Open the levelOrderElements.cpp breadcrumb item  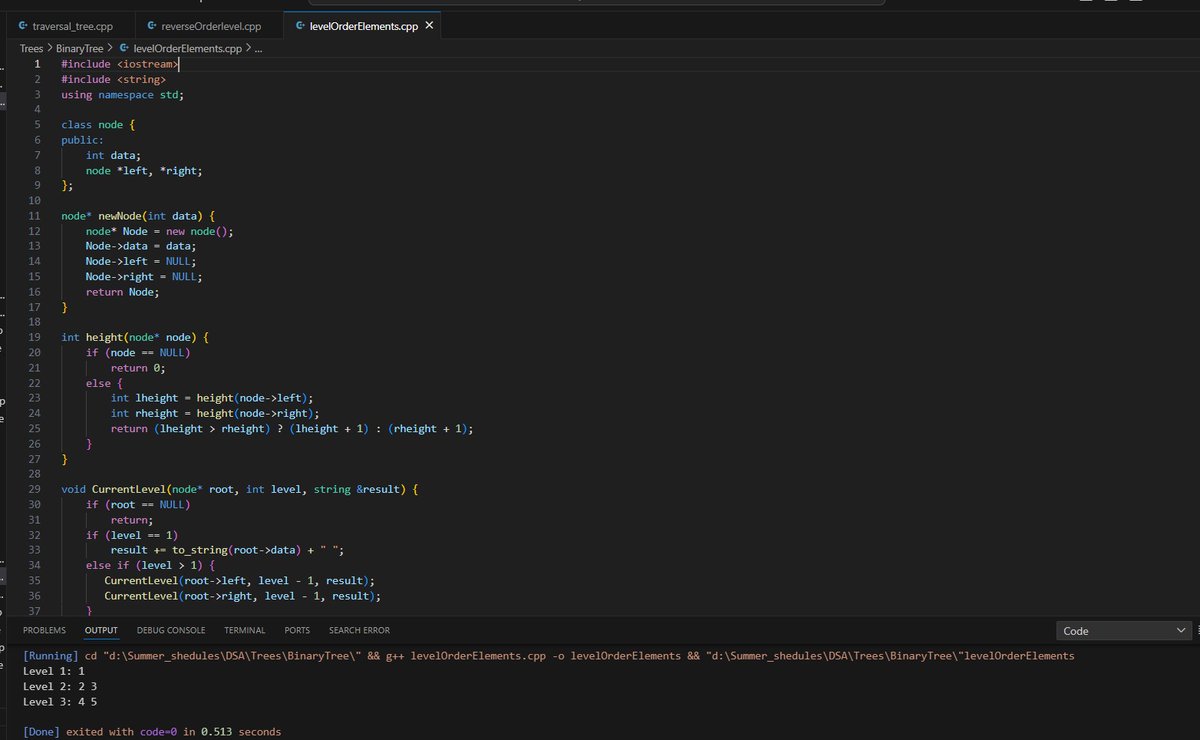(x=180, y=47)
